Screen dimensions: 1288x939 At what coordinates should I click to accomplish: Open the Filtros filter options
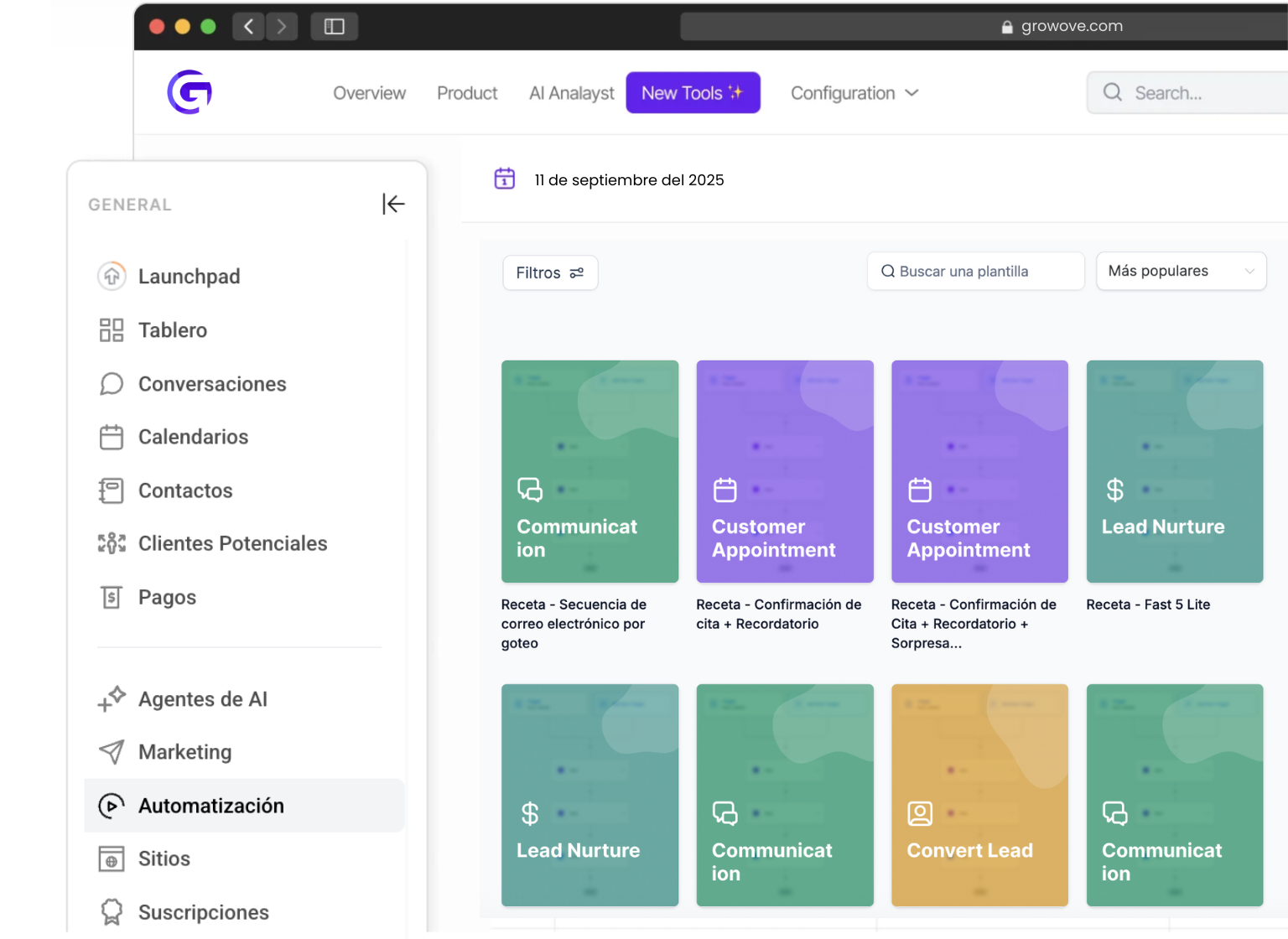(550, 273)
